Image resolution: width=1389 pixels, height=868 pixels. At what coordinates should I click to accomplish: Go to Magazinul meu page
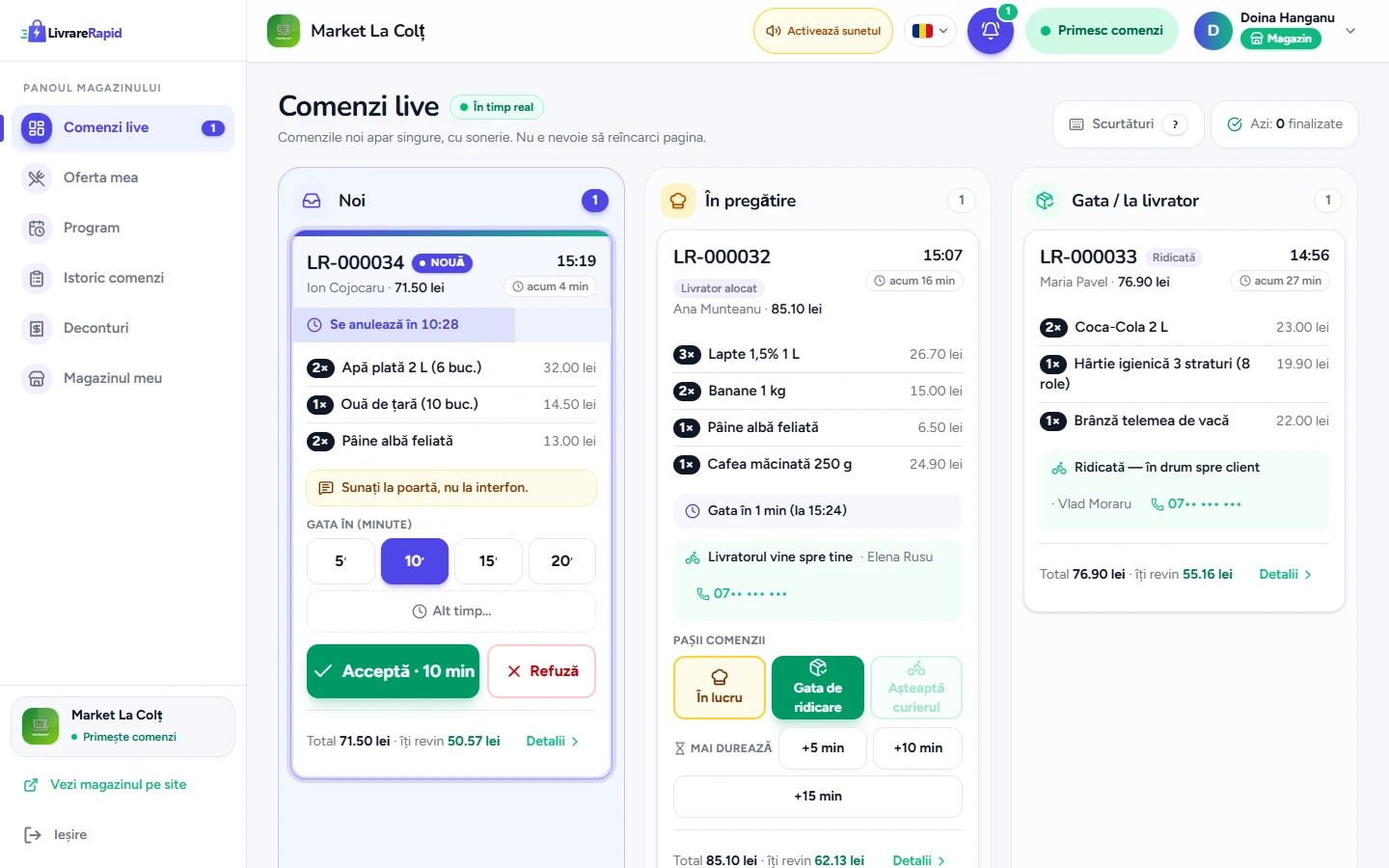[123, 378]
